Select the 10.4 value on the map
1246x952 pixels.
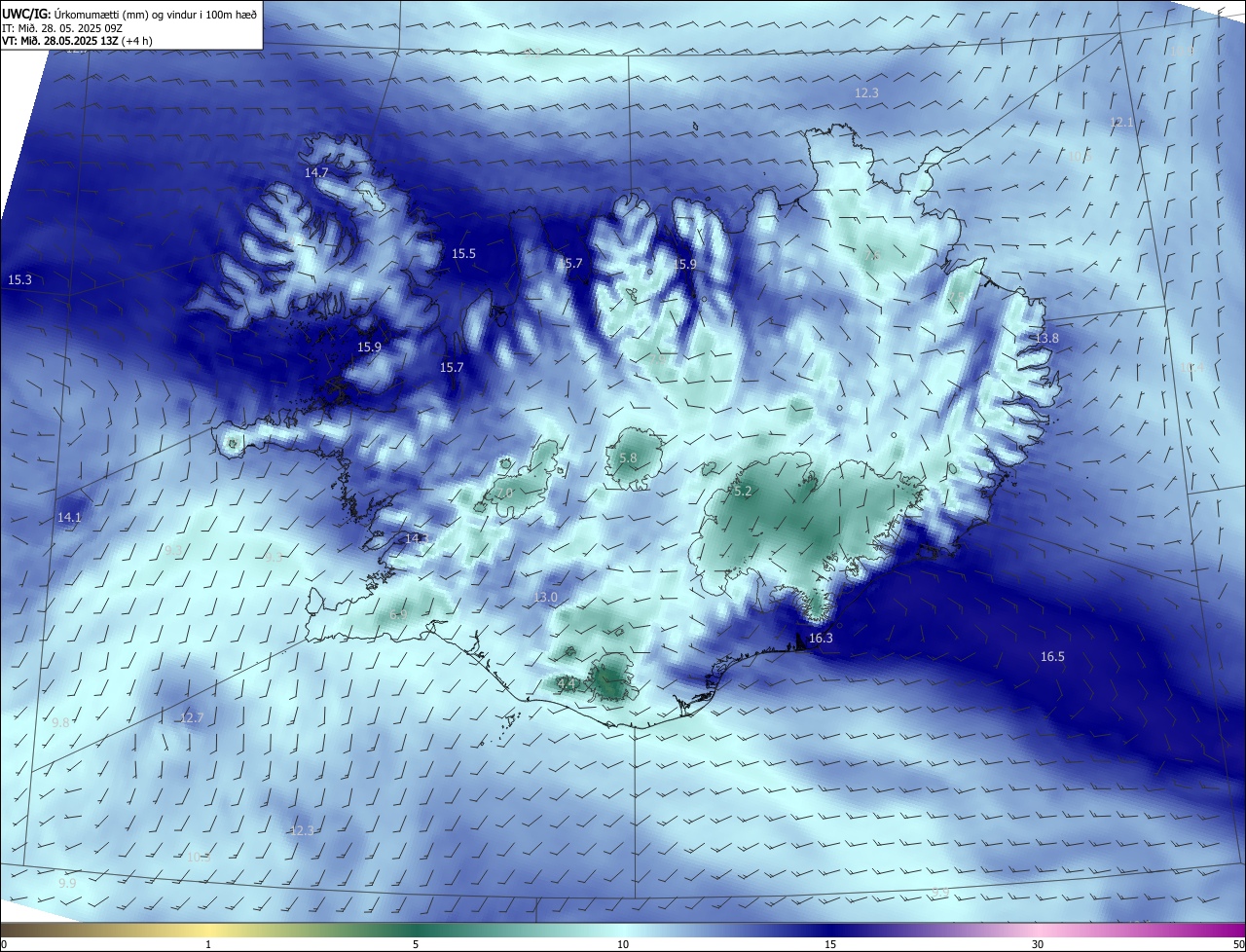(x=1192, y=367)
